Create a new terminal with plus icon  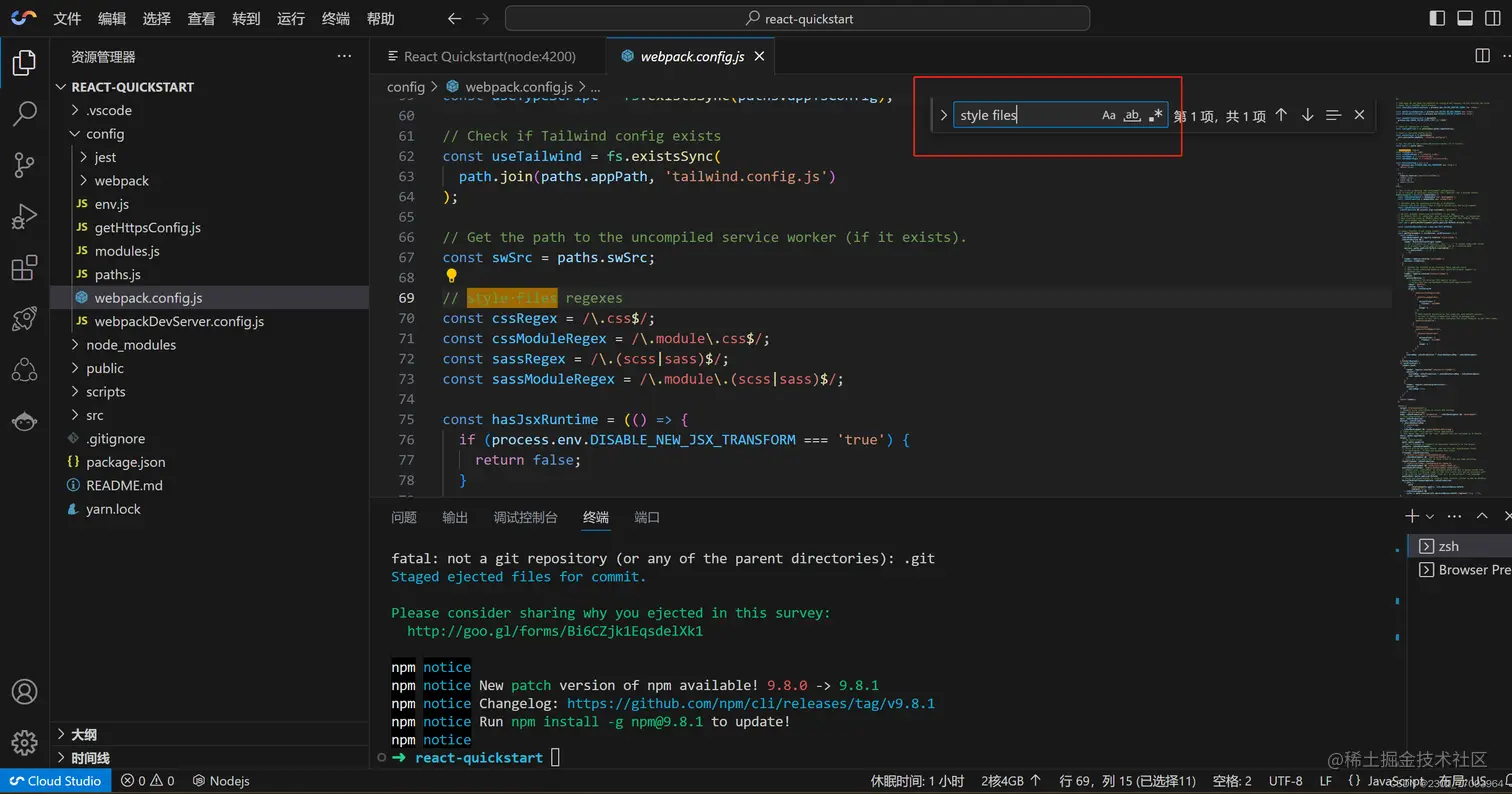point(1412,516)
